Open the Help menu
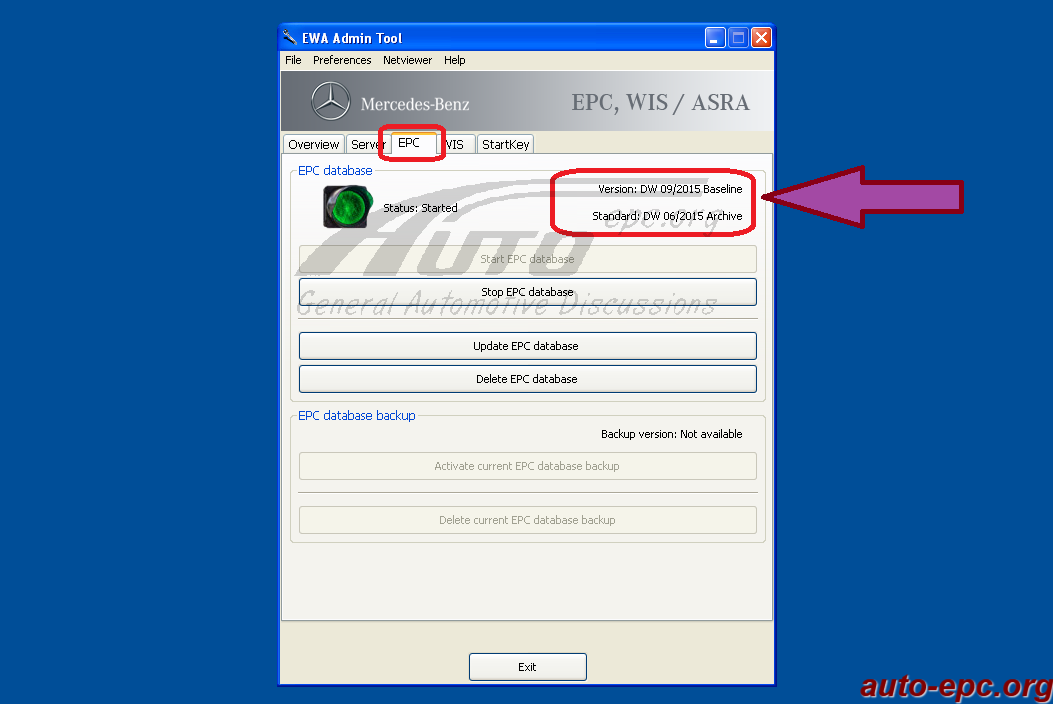 [x=454, y=60]
